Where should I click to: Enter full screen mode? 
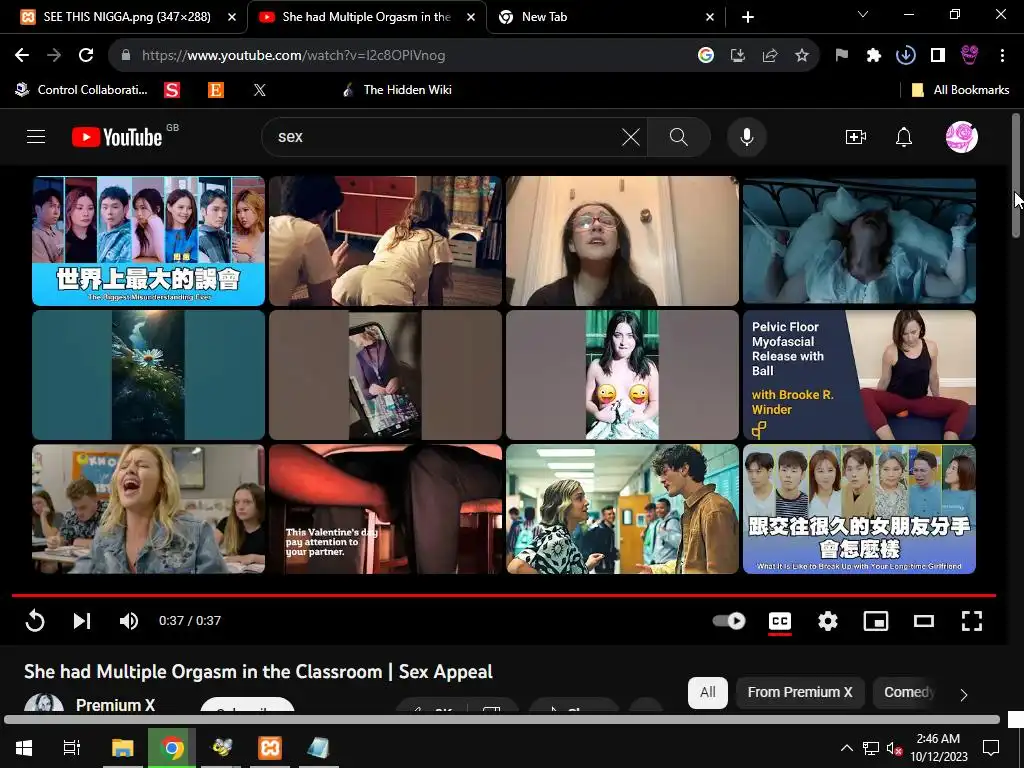pyautogui.click(x=972, y=620)
